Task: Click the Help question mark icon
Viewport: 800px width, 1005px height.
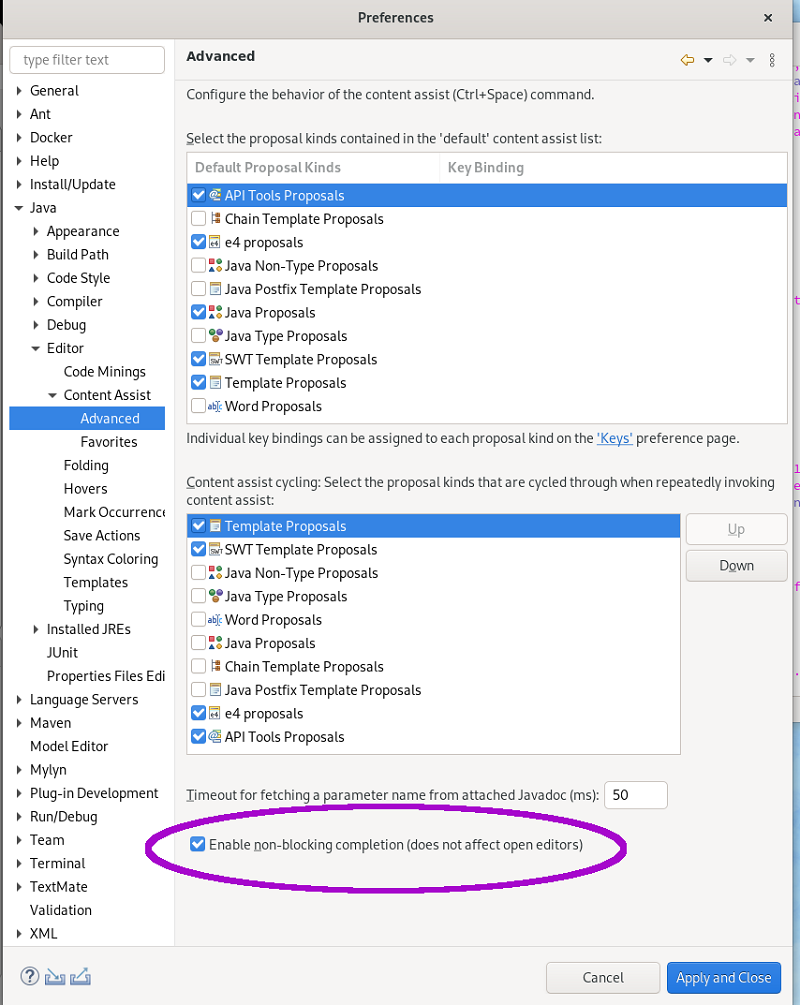Action: [x=29, y=976]
